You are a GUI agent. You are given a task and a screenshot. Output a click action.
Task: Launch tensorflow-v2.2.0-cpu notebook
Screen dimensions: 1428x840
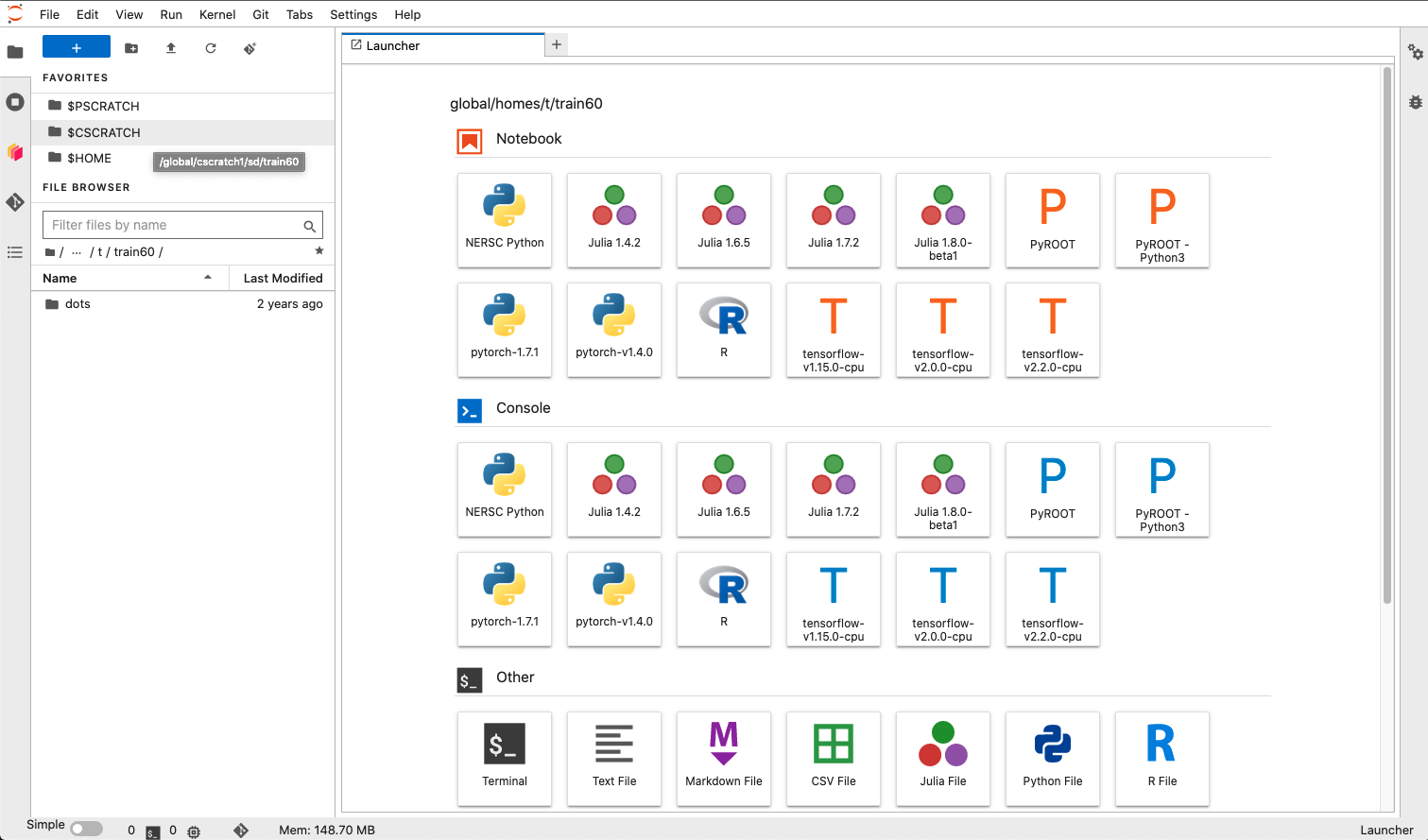tap(1053, 330)
